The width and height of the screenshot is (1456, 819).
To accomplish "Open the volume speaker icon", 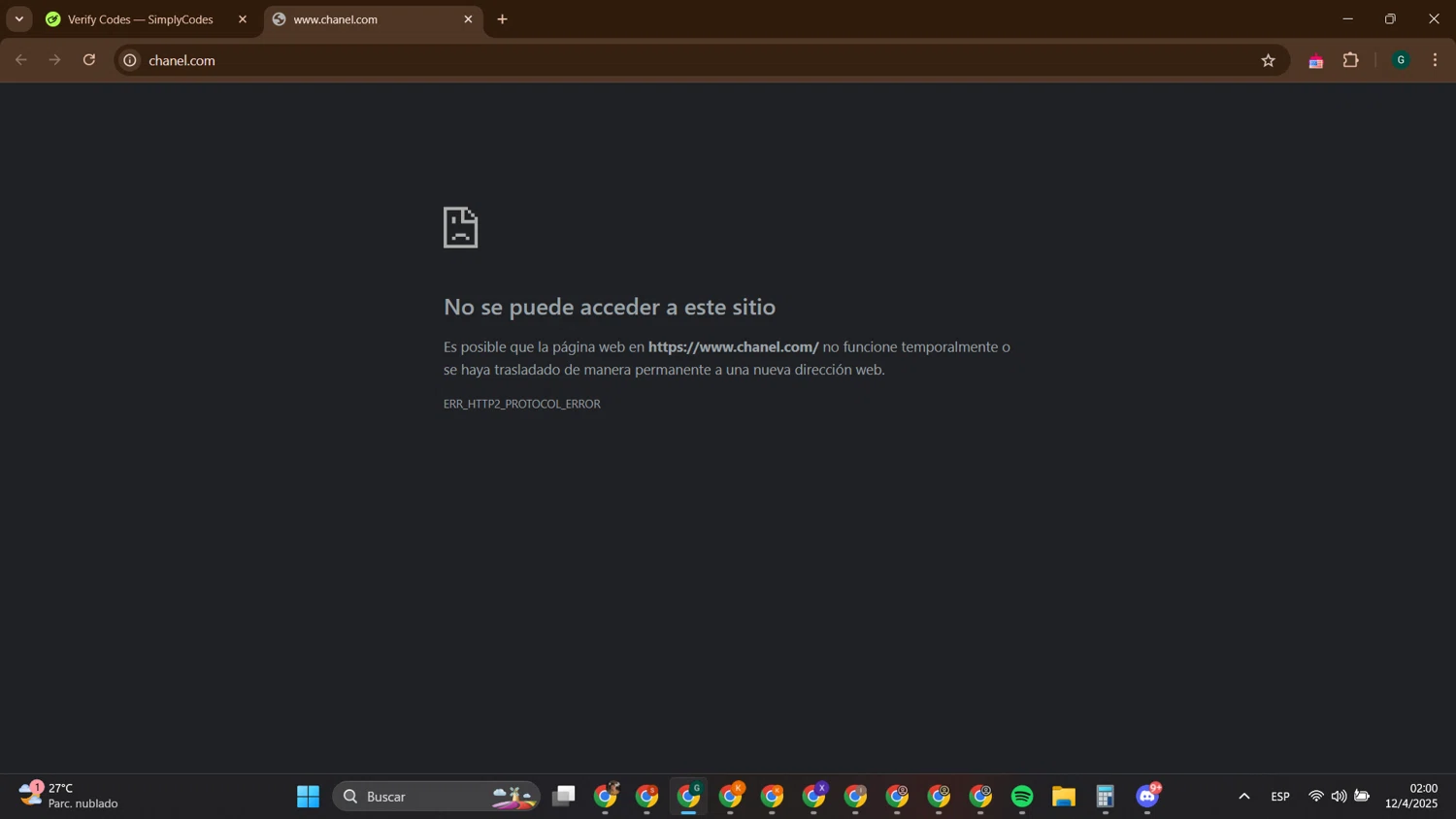I will click(1339, 797).
